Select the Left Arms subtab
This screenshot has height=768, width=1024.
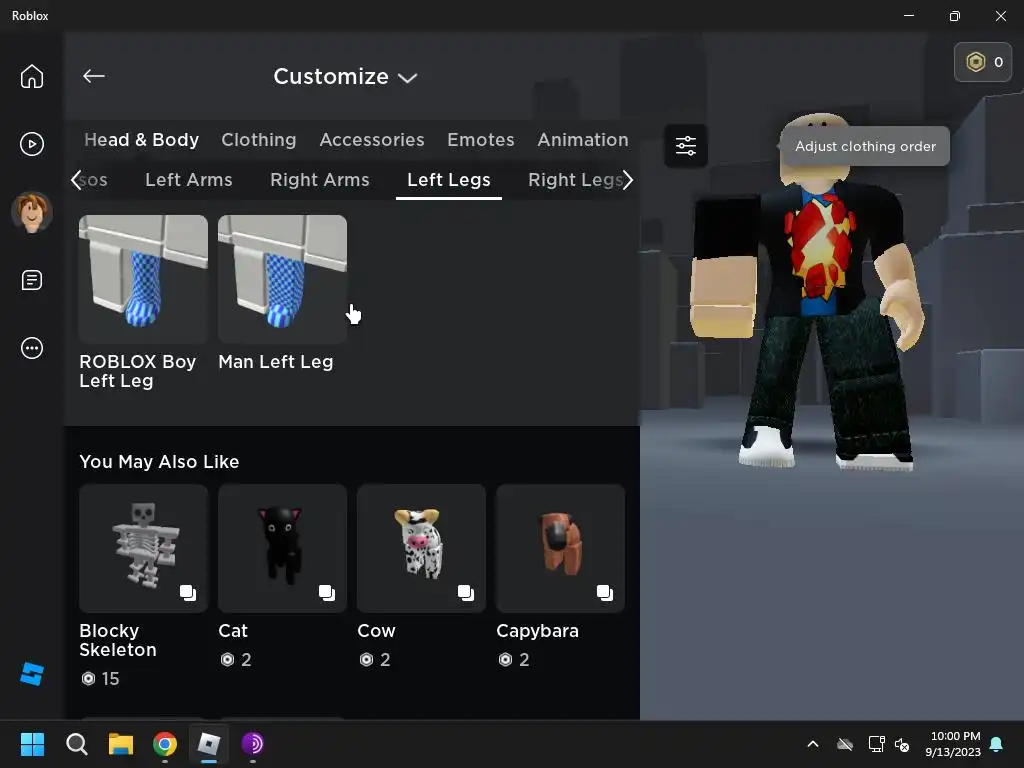pyautogui.click(x=189, y=180)
